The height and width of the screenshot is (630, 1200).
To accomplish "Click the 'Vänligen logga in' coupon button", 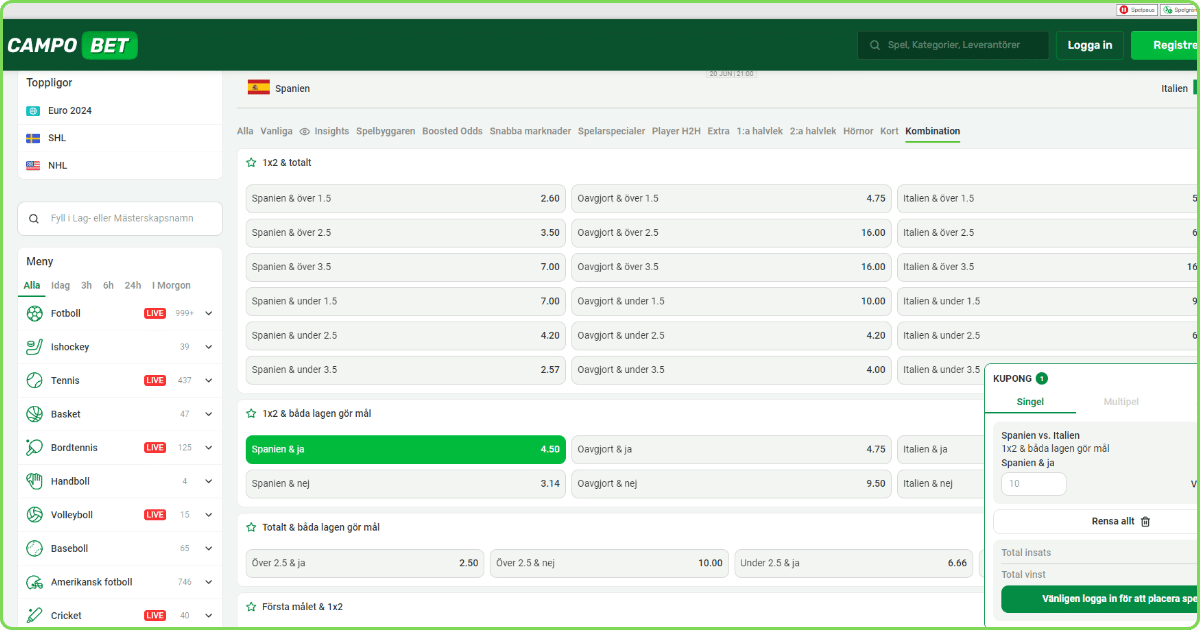I will click(1101, 599).
